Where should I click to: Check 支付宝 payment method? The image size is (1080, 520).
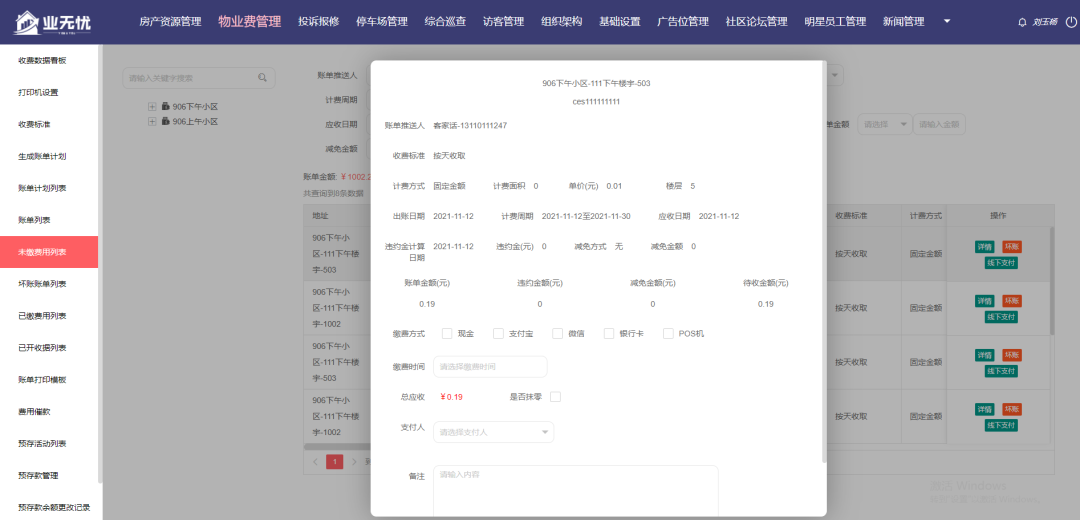click(x=499, y=333)
